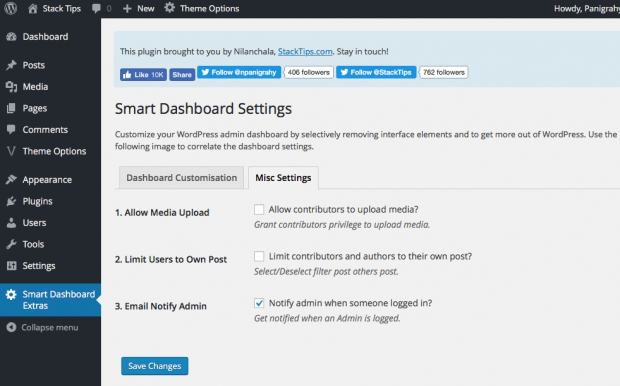
Task: Click the Settings sliders icon in sidebar
Action: pos(11,266)
